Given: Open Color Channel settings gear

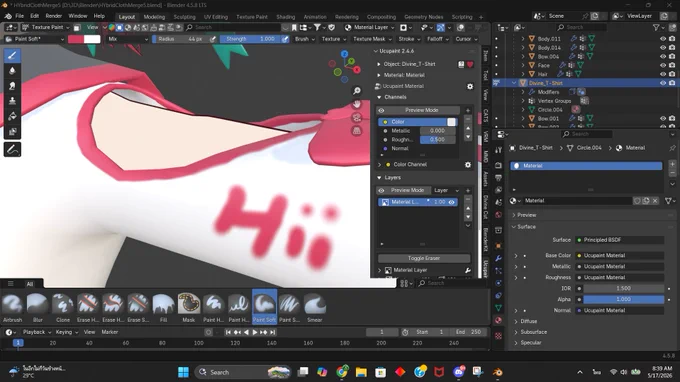Looking at the screenshot, I should (468, 165).
